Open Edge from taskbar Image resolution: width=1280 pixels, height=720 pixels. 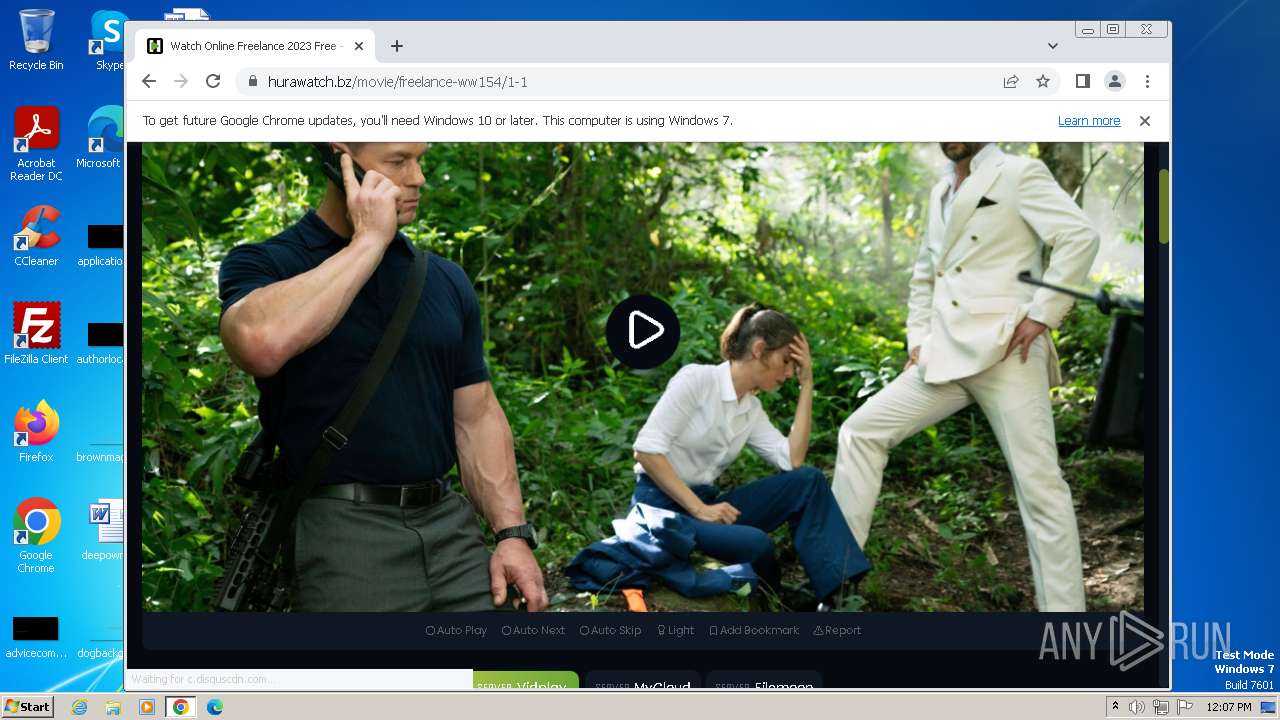(x=214, y=707)
